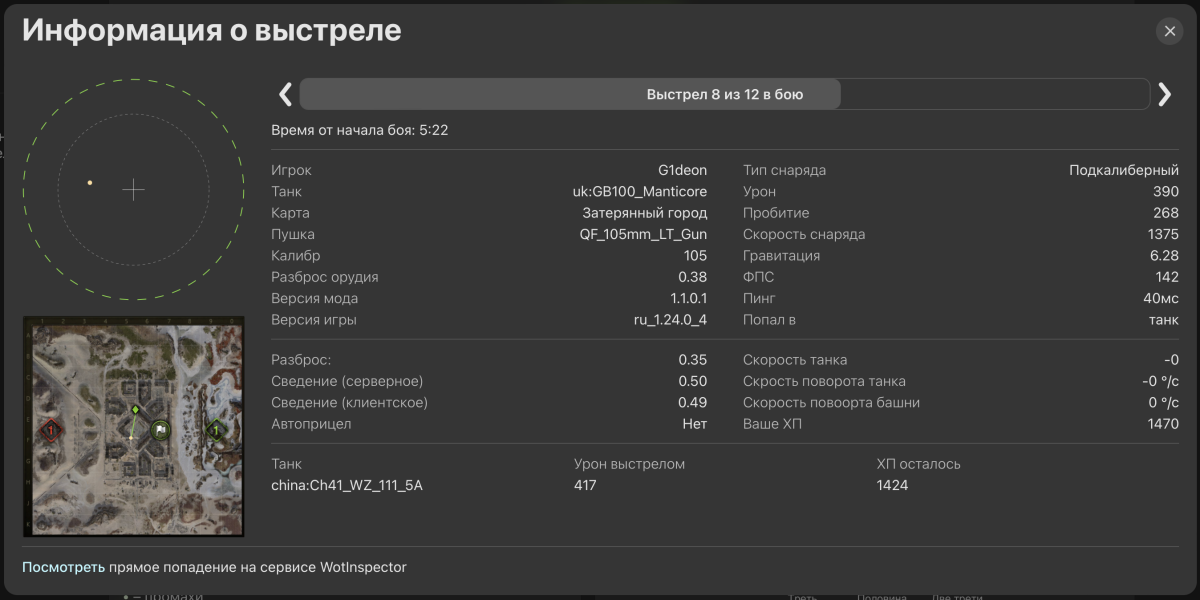Click the gun name QF_105mm_LT_Gun

[x=643, y=234]
